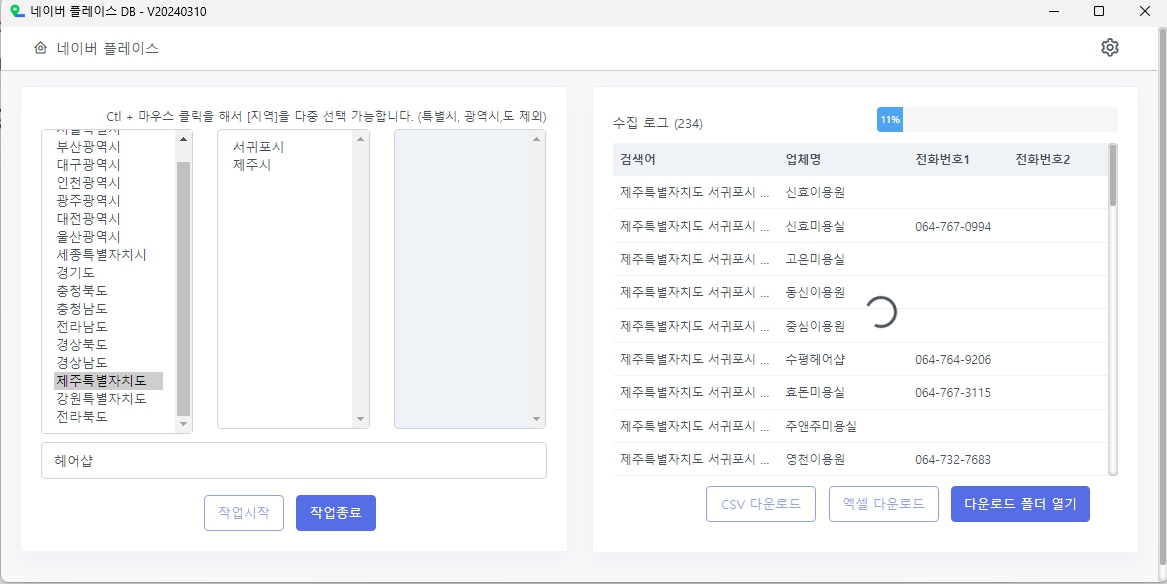Click the 헤어샵 keyword input field

tap(294, 461)
